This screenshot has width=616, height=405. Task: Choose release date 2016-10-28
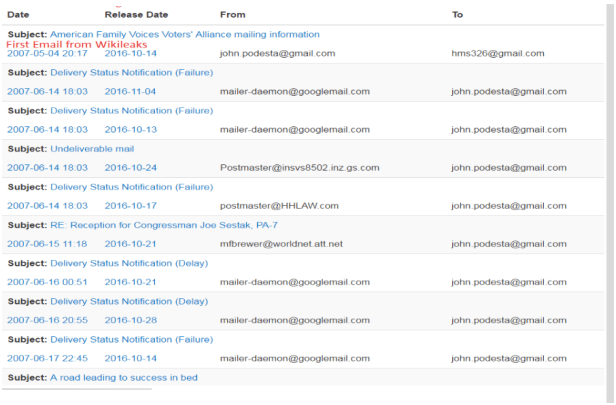click(131, 320)
